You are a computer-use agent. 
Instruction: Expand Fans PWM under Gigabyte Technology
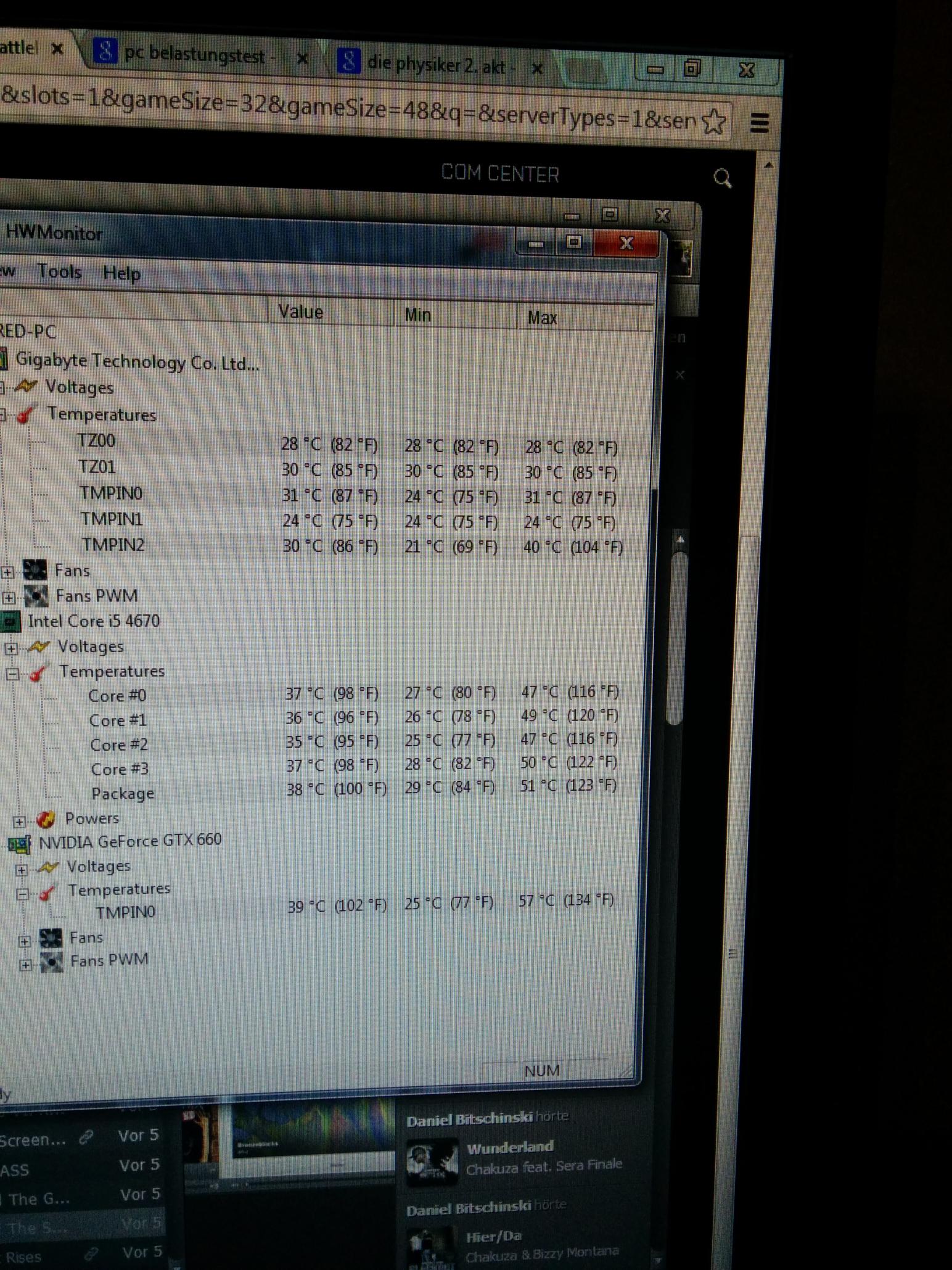9,597
